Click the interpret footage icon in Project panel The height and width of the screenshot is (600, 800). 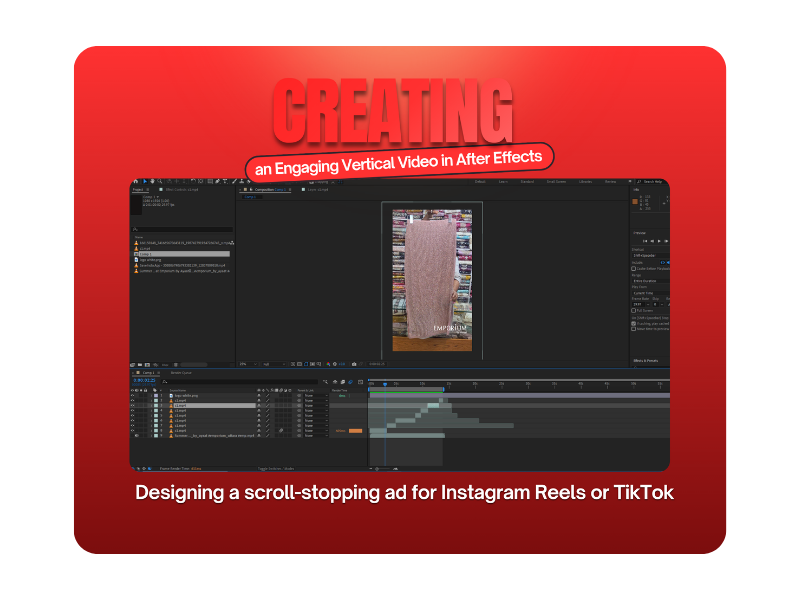pos(133,365)
